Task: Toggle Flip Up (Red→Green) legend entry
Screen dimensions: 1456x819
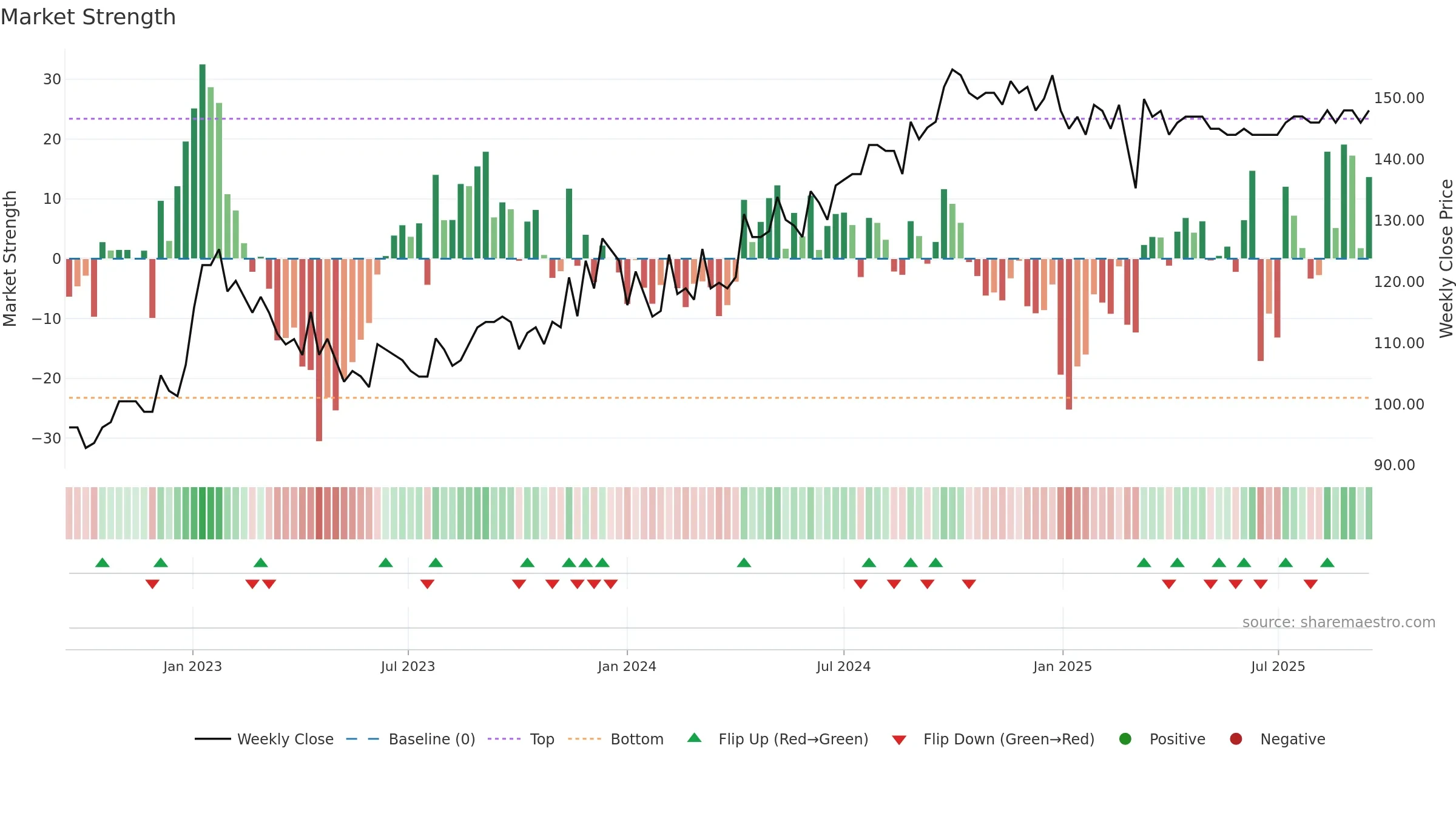Action: pos(778,739)
